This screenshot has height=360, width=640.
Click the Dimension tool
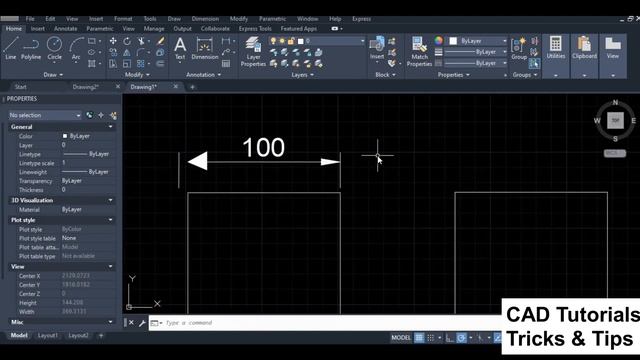(204, 48)
